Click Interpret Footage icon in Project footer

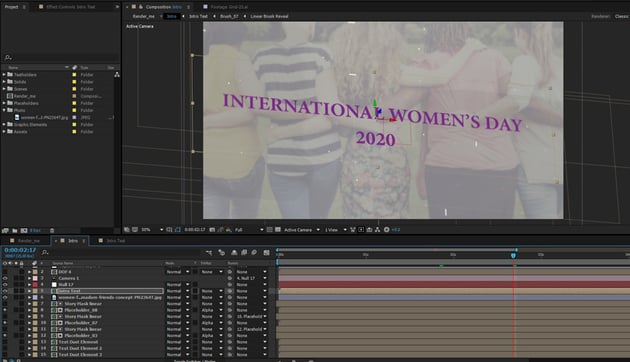point(5,231)
